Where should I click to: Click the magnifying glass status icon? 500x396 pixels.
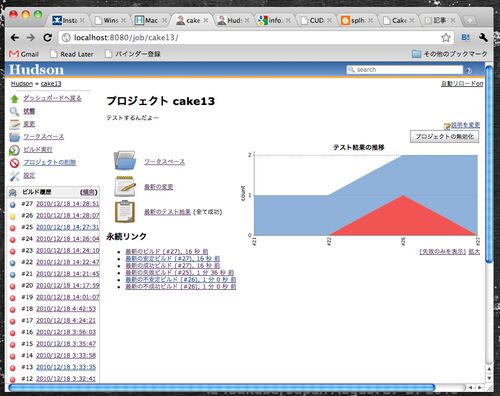pos(14,111)
